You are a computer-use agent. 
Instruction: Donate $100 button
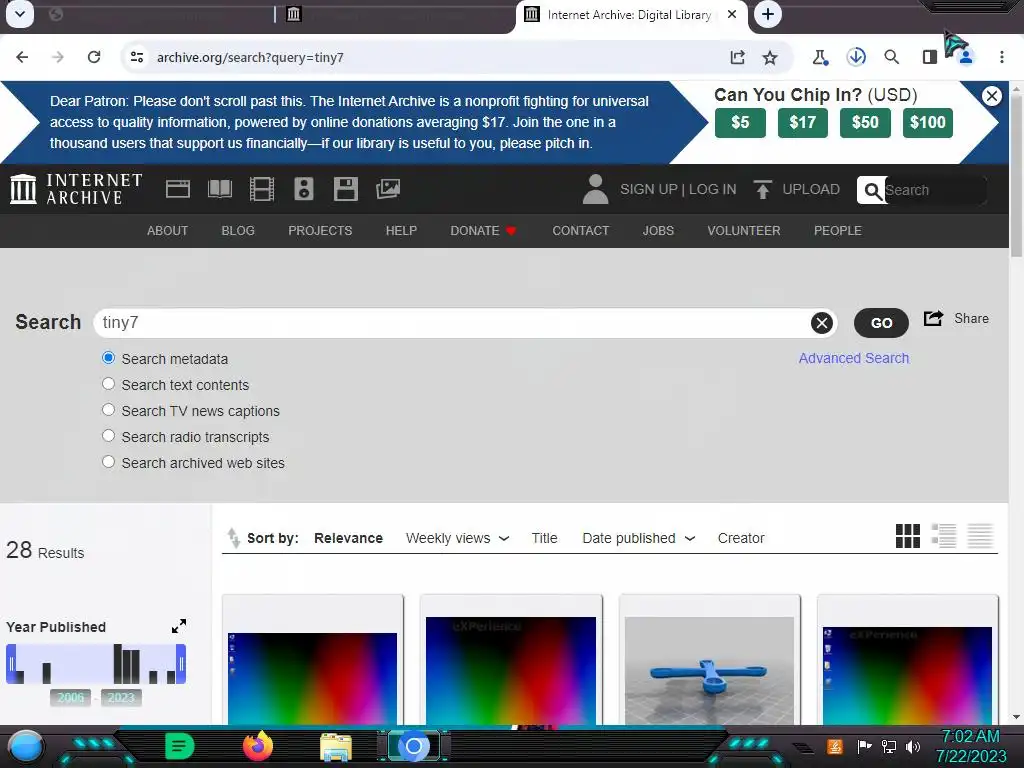click(x=927, y=122)
